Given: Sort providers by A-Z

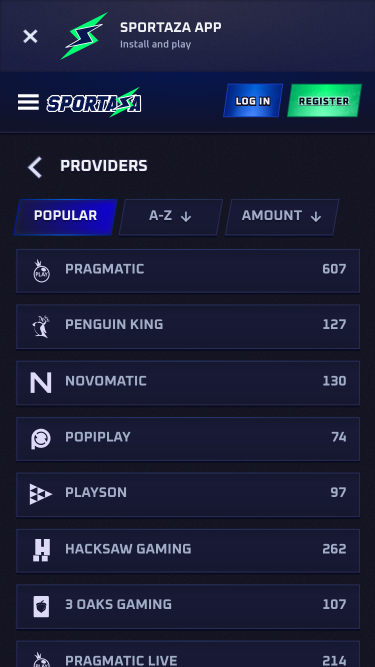Looking at the screenshot, I should (170, 217).
